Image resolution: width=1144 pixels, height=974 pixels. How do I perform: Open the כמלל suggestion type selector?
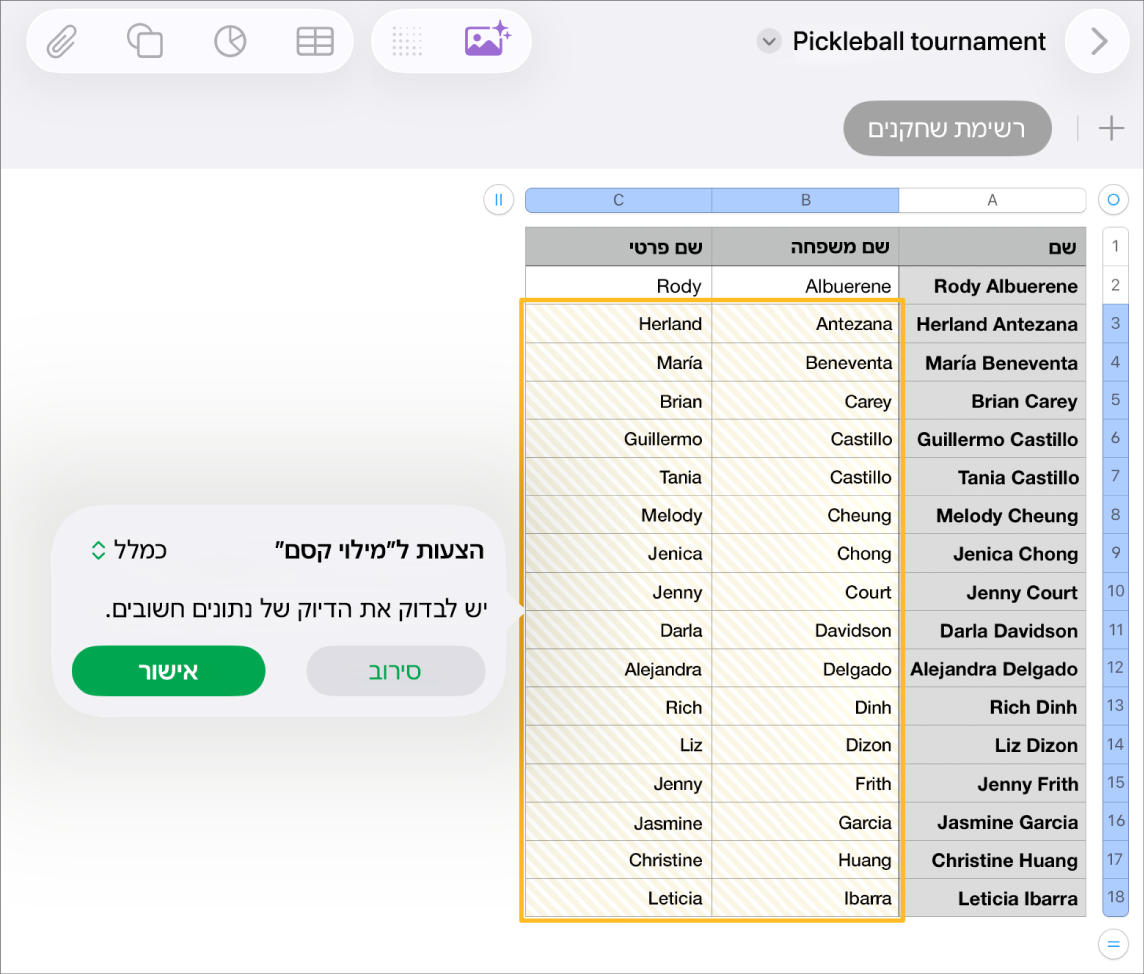click(129, 550)
